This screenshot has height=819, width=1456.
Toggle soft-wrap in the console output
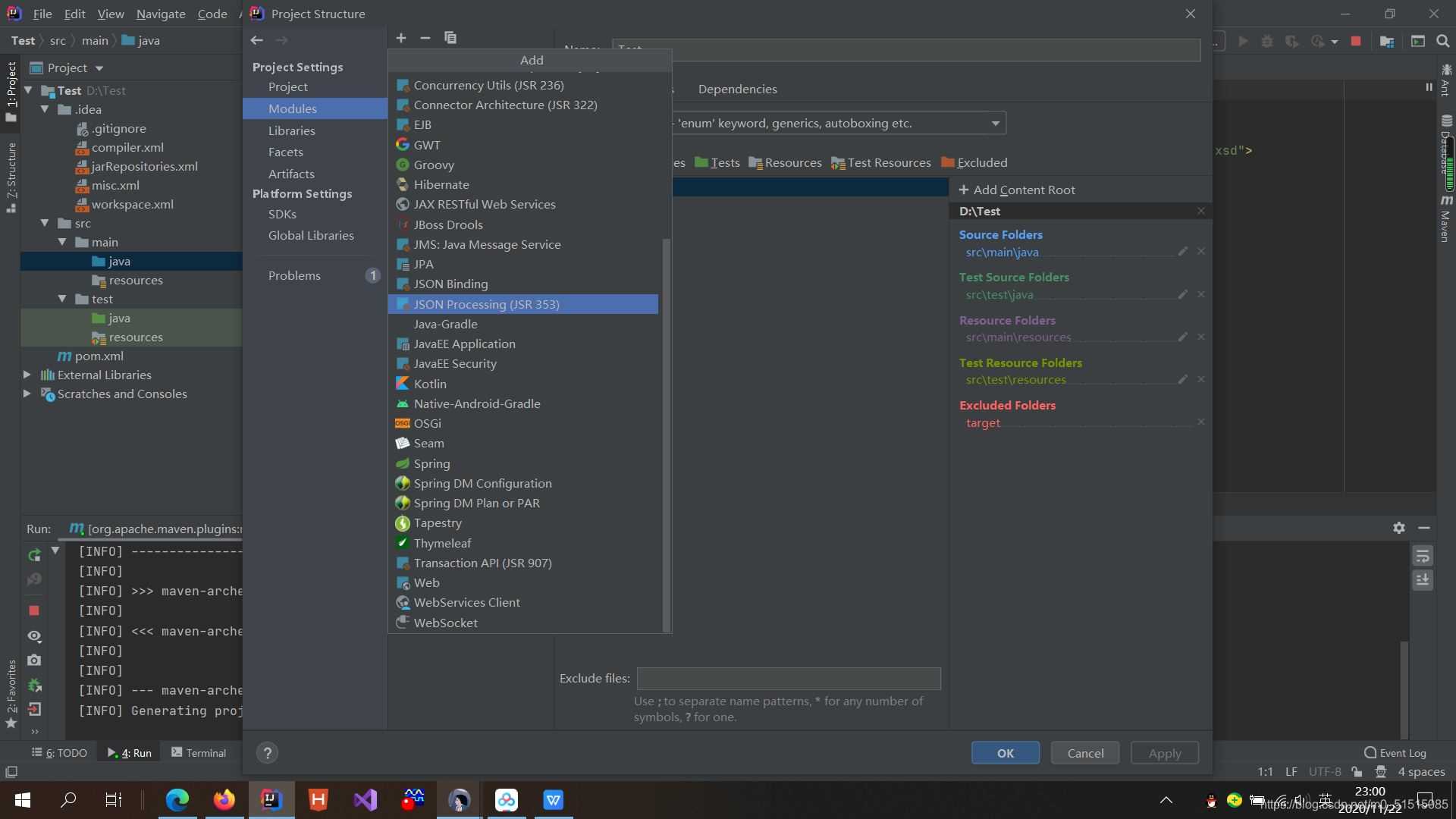click(1423, 555)
